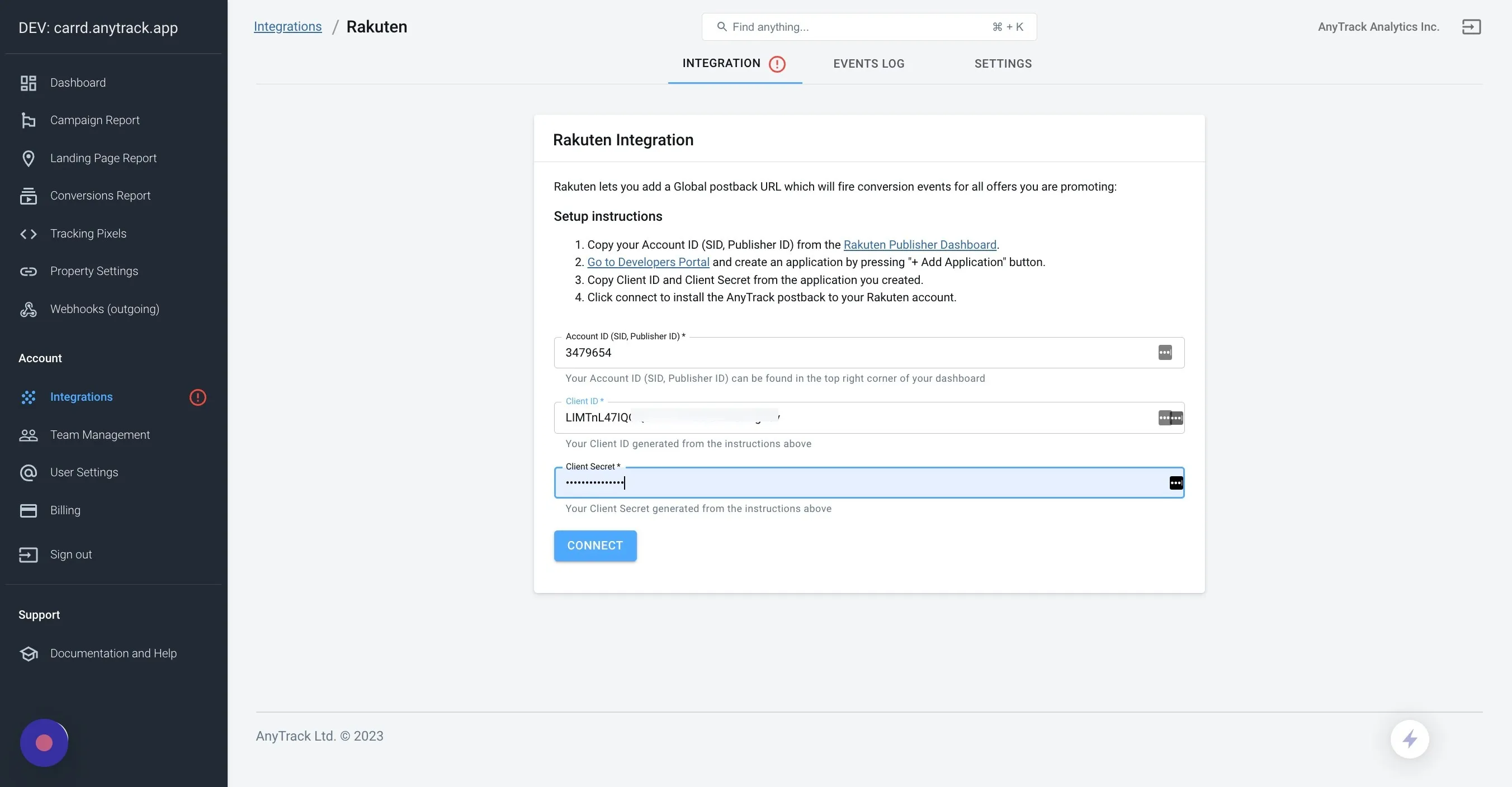Click the Sign out arrow icon
The width and height of the screenshot is (1512, 787).
(28, 555)
